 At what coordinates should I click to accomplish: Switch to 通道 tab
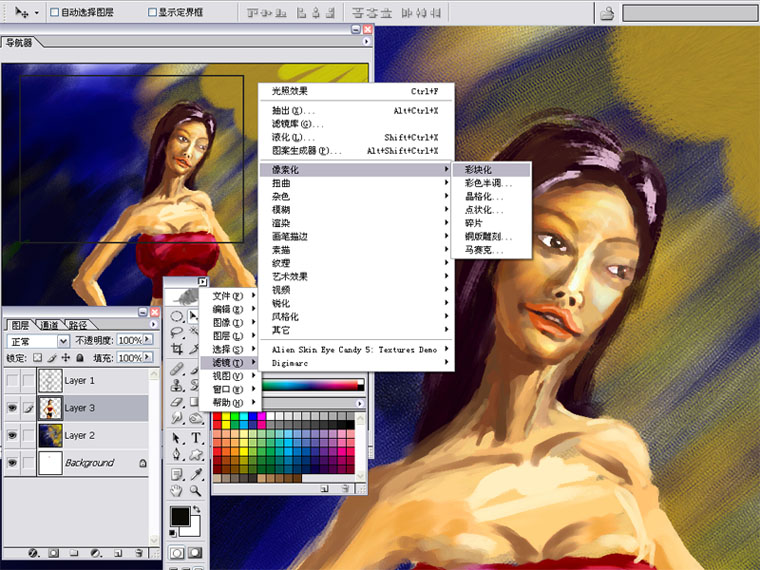(x=49, y=325)
